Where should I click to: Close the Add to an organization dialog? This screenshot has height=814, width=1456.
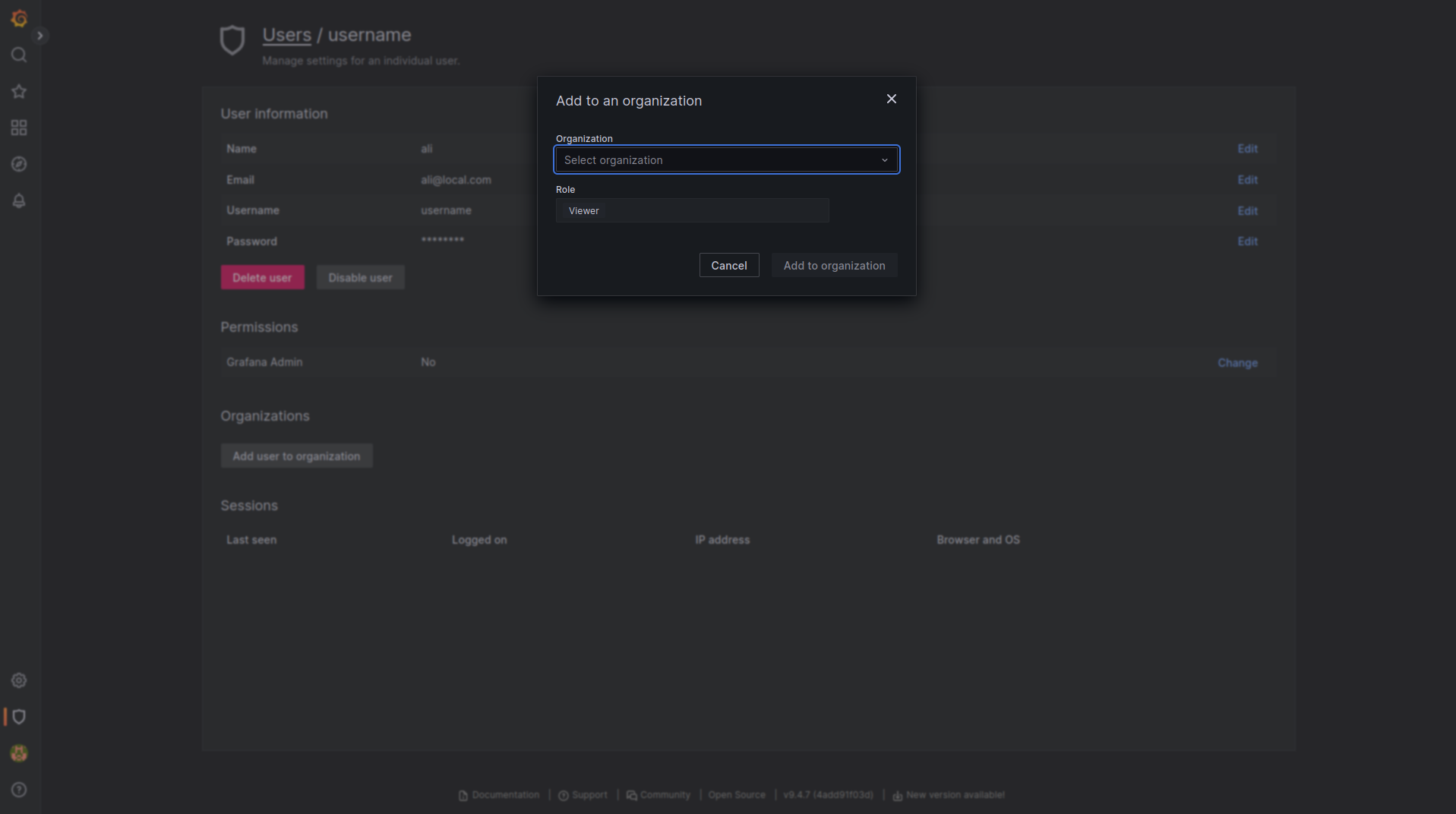click(892, 99)
